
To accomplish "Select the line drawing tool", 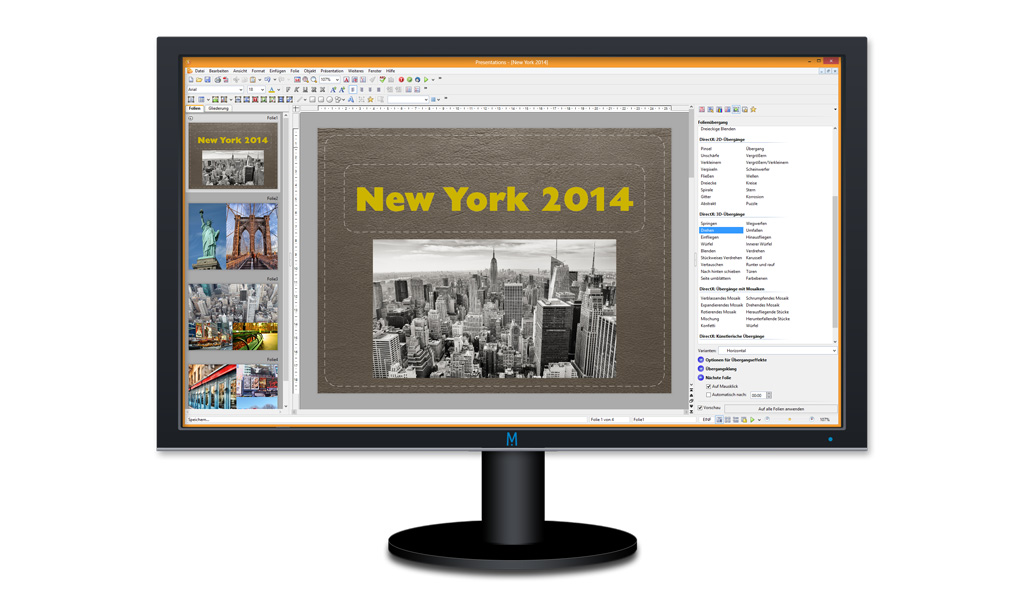I will pyautogui.click(x=300, y=99).
